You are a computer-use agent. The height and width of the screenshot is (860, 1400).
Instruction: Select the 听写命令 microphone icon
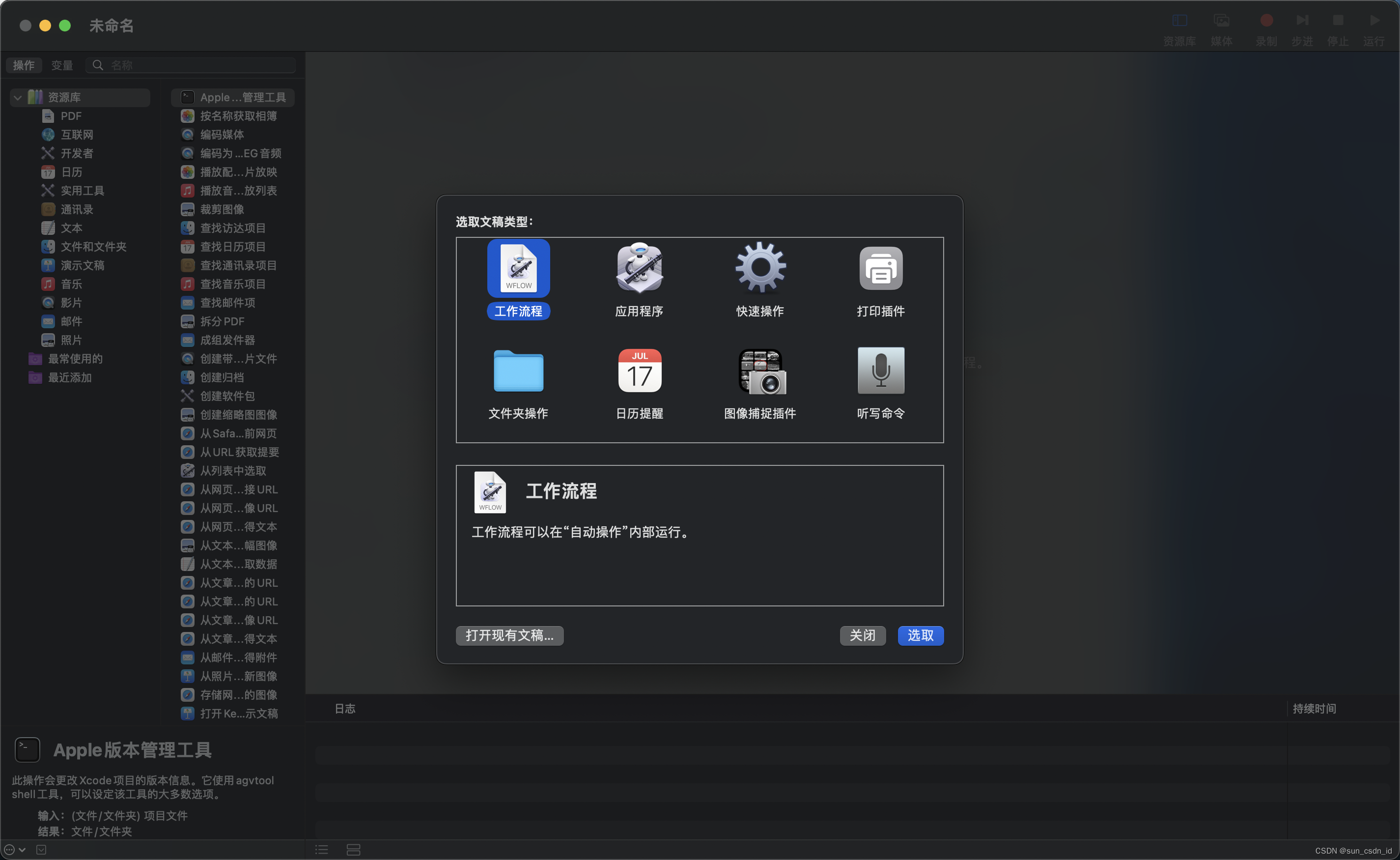[880, 371]
